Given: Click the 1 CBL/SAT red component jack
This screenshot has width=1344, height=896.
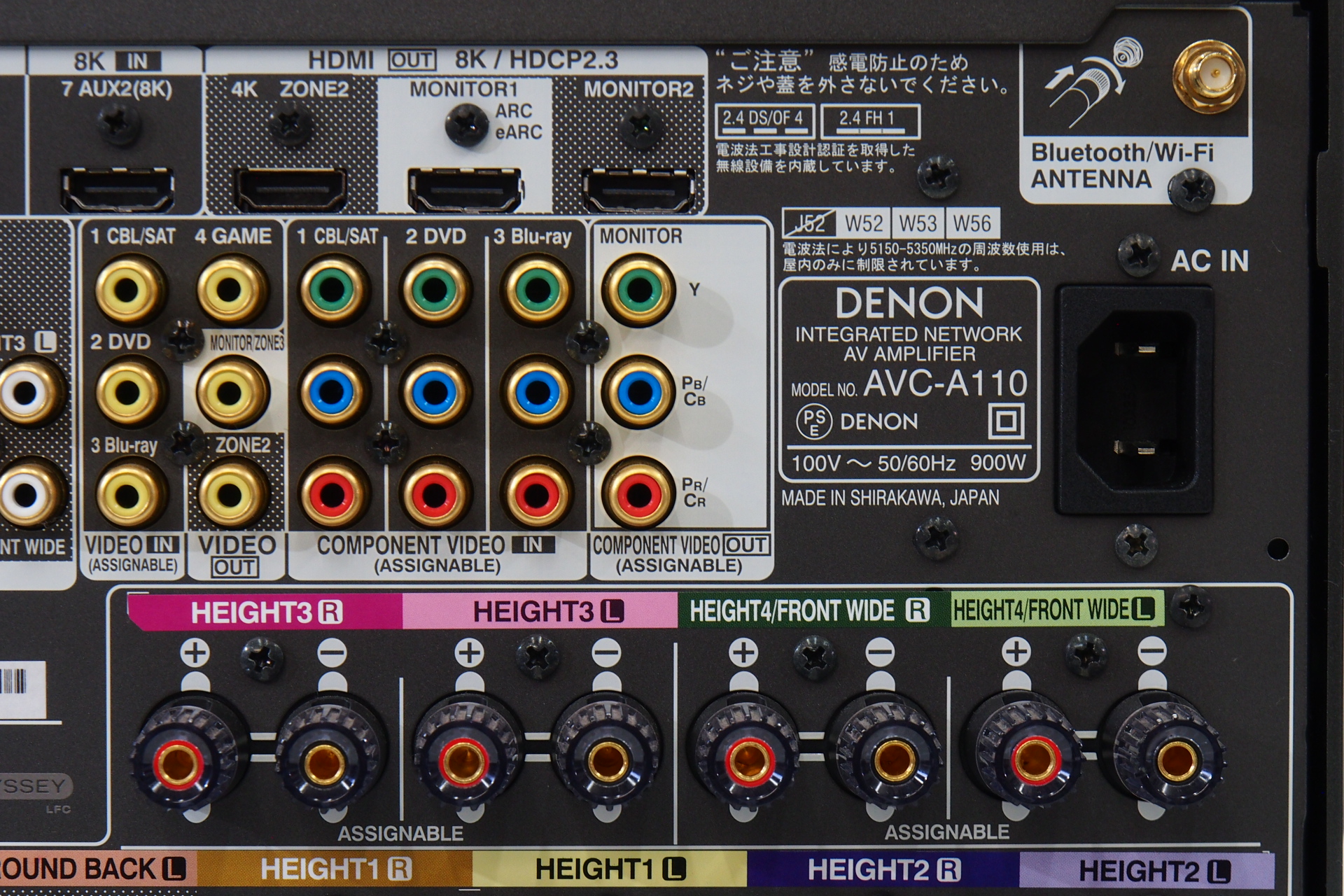Looking at the screenshot, I should click(335, 495).
